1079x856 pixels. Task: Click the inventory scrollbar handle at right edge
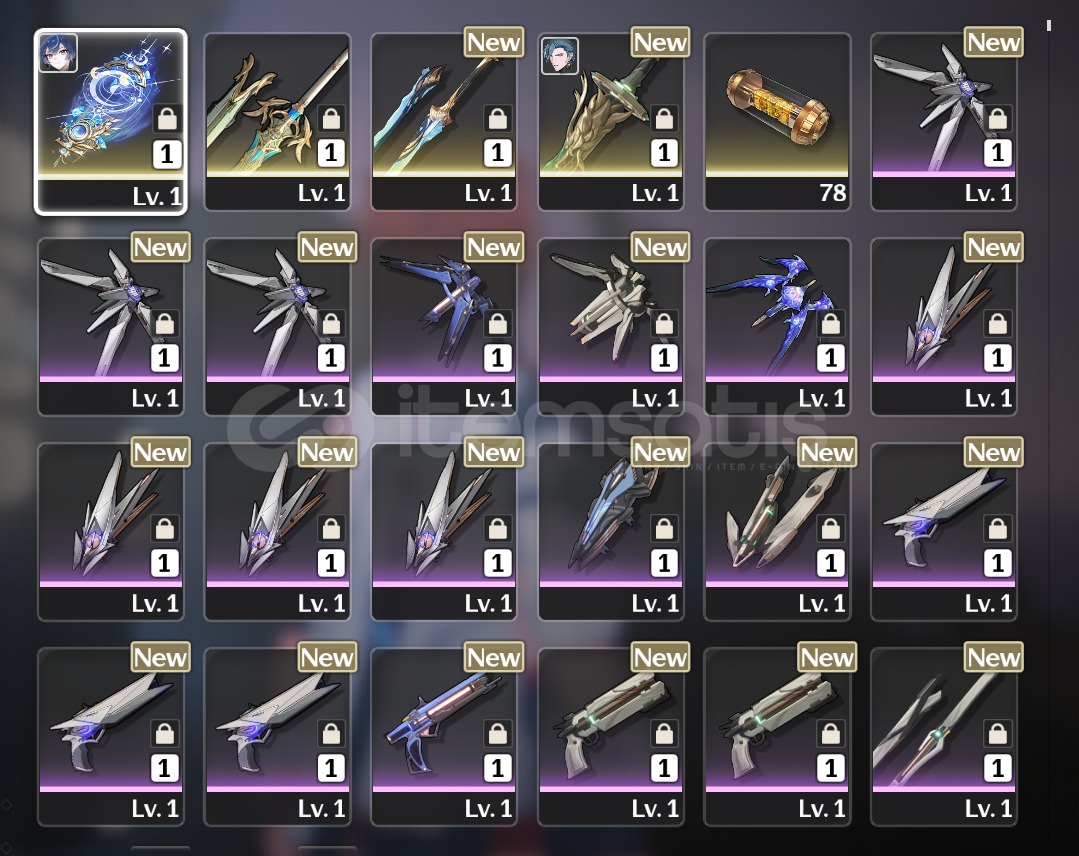[x=1049, y=25]
